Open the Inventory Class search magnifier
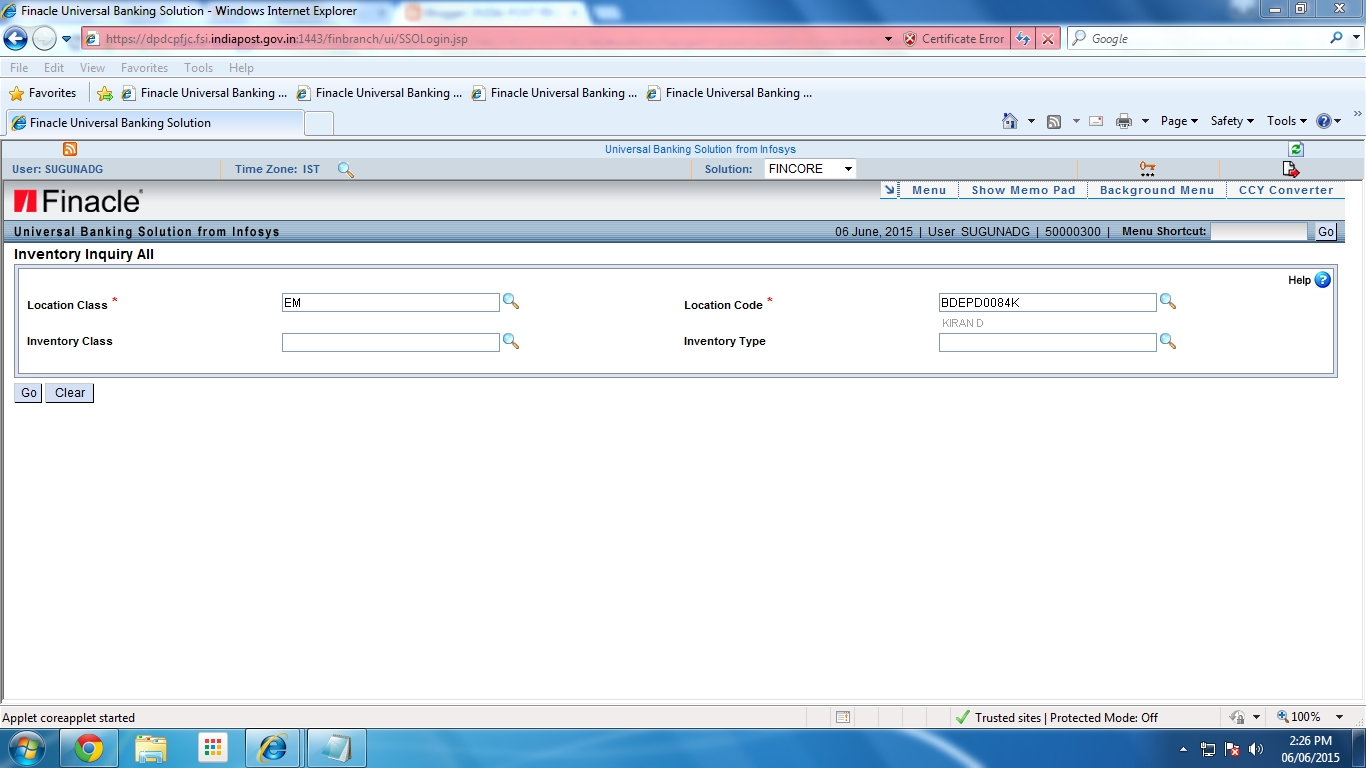The height and width of the screenshot is (768, 1366). pos(511,341)
